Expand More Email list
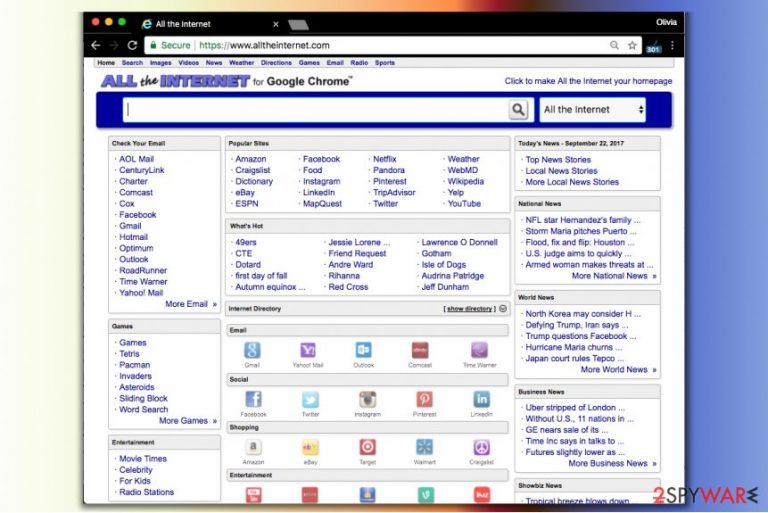Screen dimensions: 768x513 (x=191, y=304)
